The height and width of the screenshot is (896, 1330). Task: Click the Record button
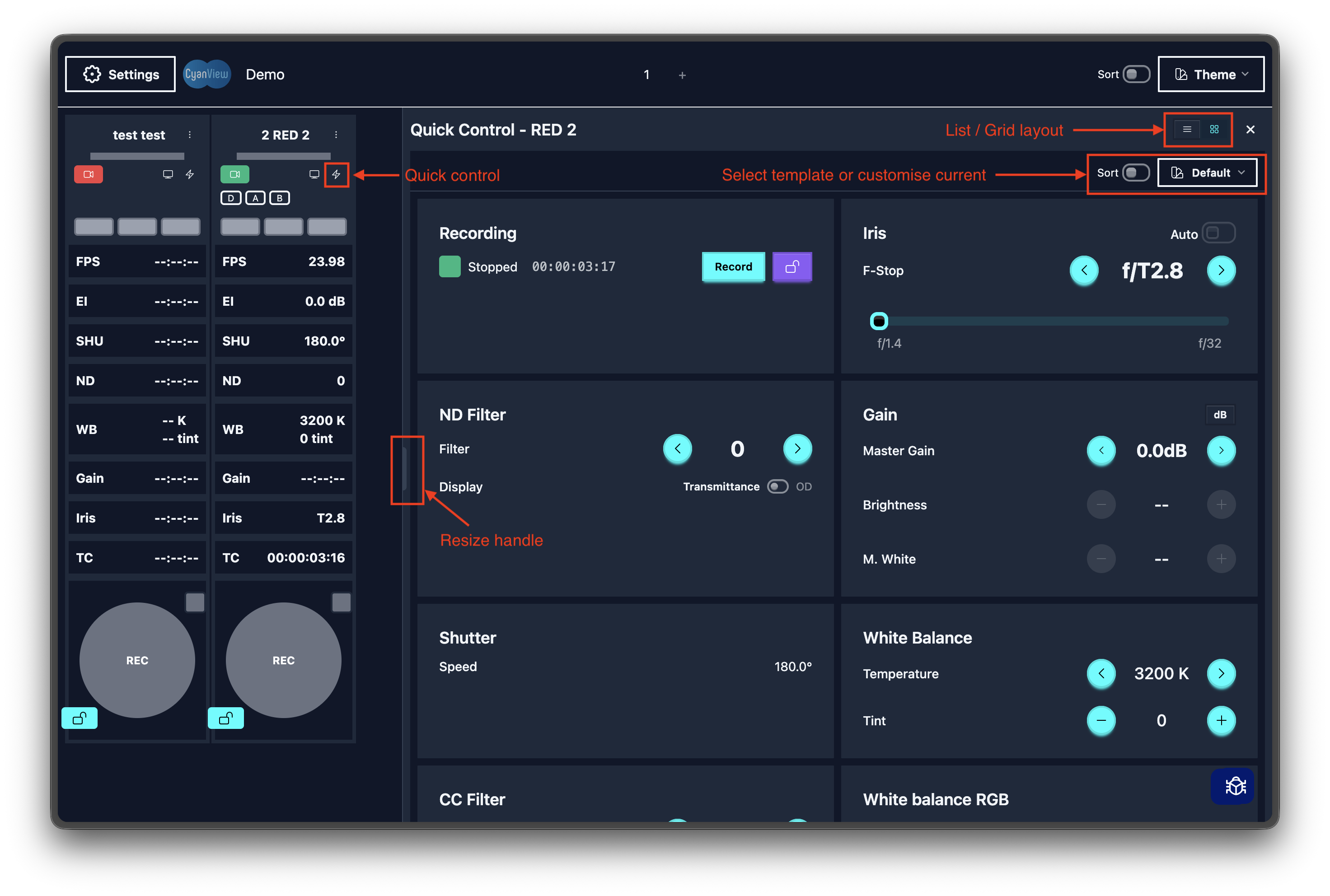[733, 267]
